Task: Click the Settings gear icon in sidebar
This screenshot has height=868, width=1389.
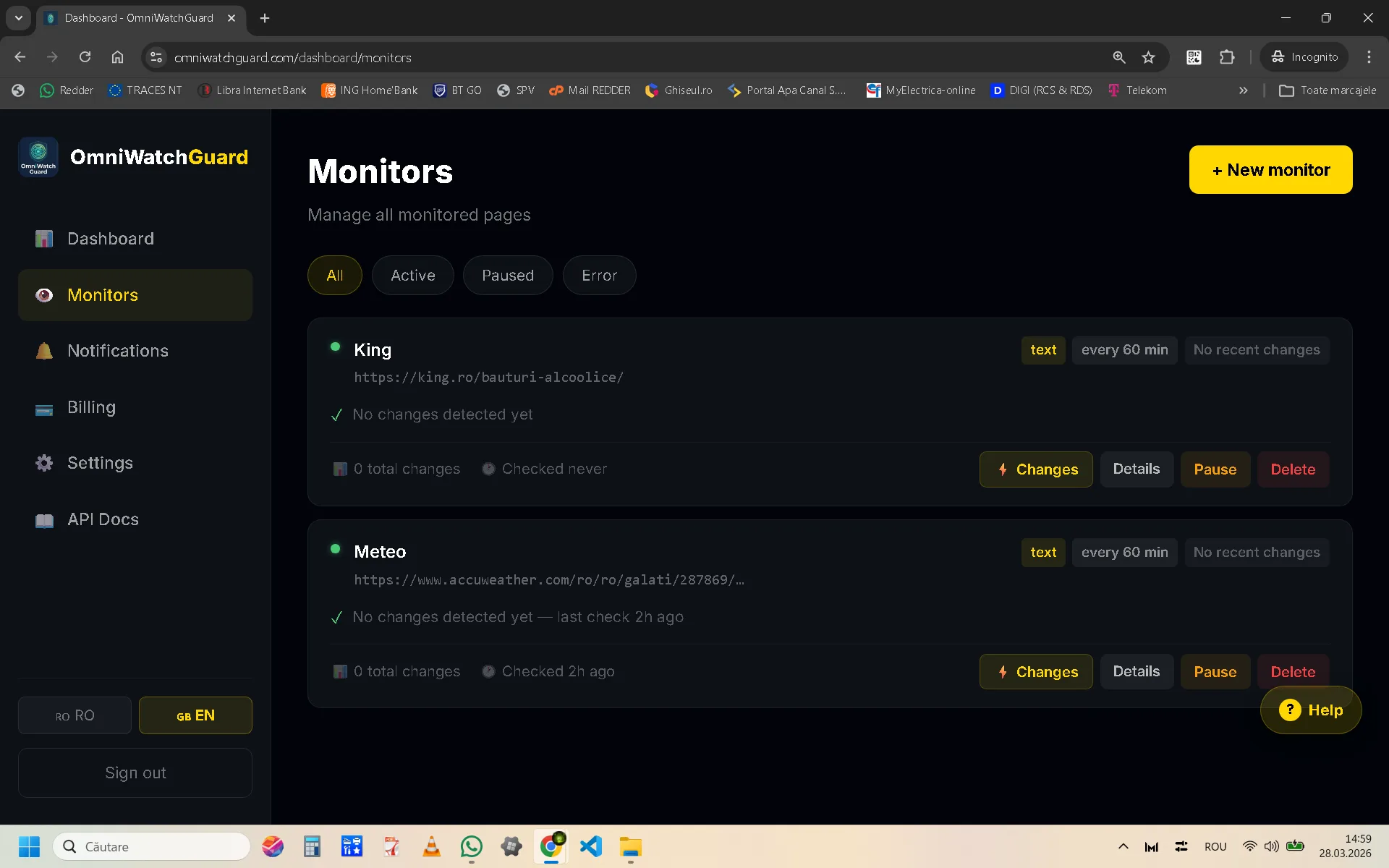Action: coord(44,463)
